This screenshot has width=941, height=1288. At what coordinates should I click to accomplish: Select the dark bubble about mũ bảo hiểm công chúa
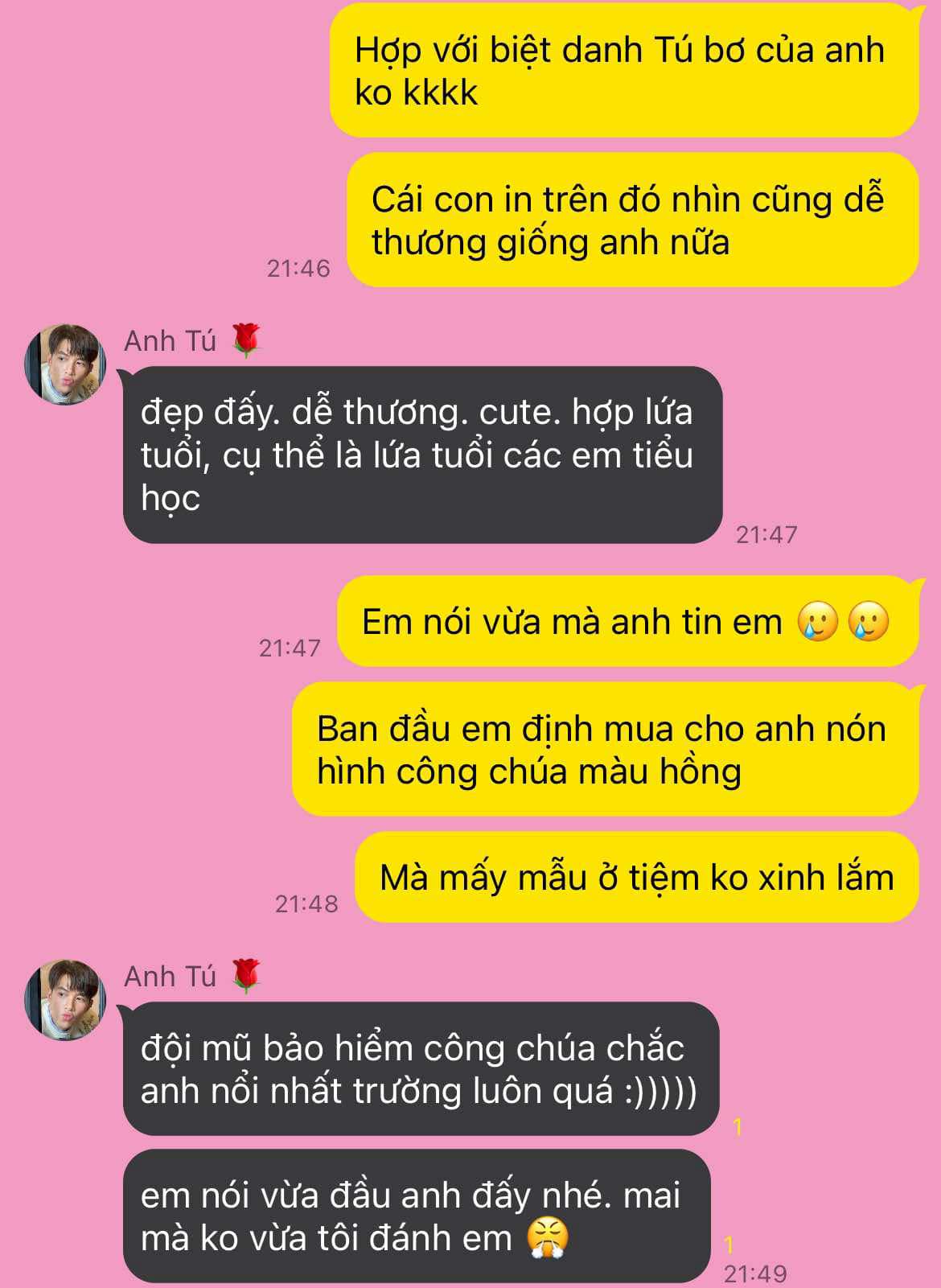coord(421,1068)
